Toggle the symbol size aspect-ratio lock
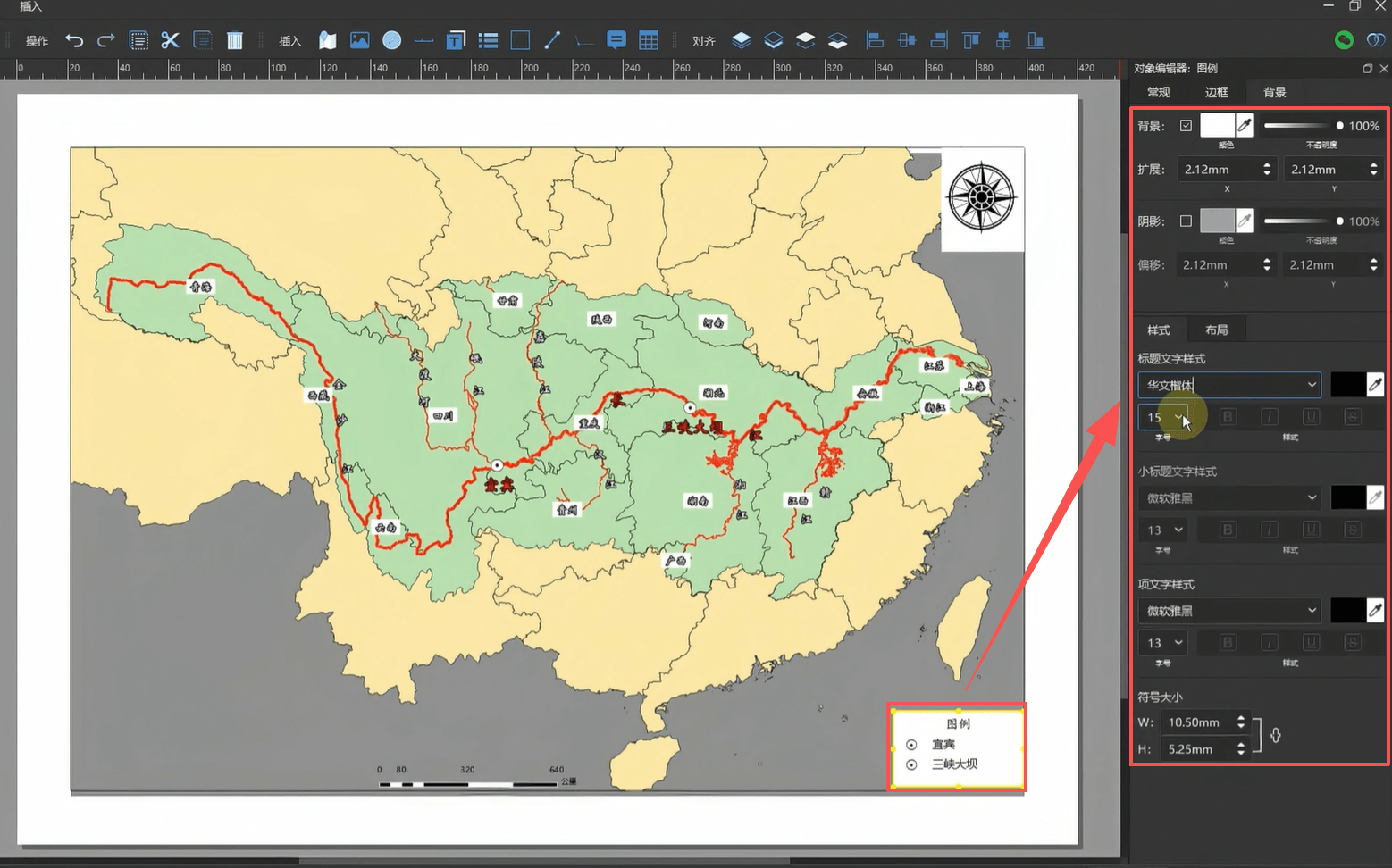1392x868 pixels. (x=1276, y=735)
